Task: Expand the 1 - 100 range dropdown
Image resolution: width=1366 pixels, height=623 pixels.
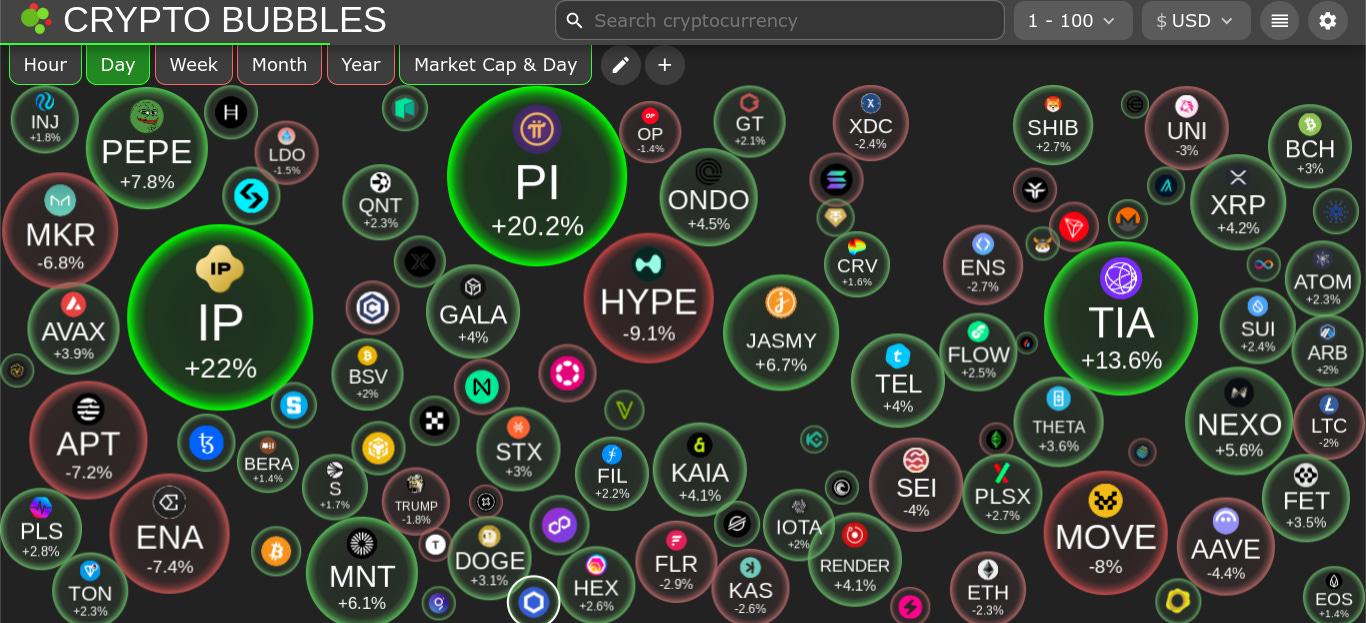Action: pos(1073,20)
